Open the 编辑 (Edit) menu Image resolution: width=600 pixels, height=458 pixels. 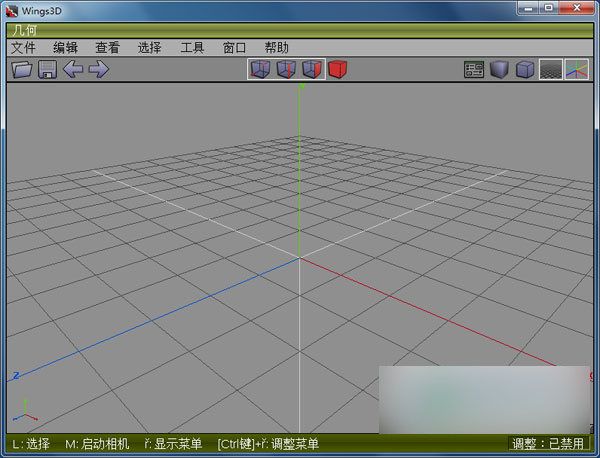65,47
